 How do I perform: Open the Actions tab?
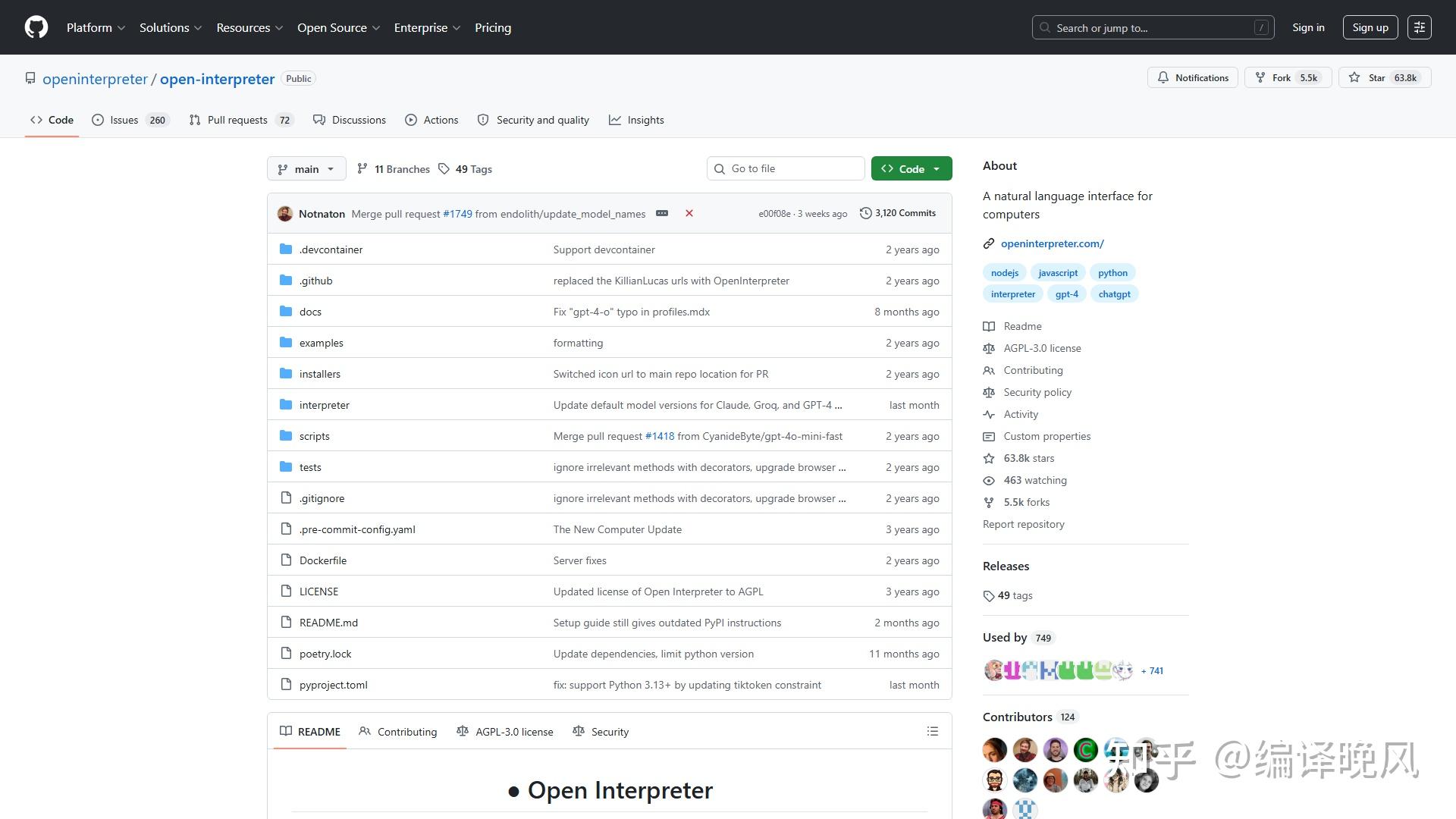pyautogui.click(x=431, y=120)
